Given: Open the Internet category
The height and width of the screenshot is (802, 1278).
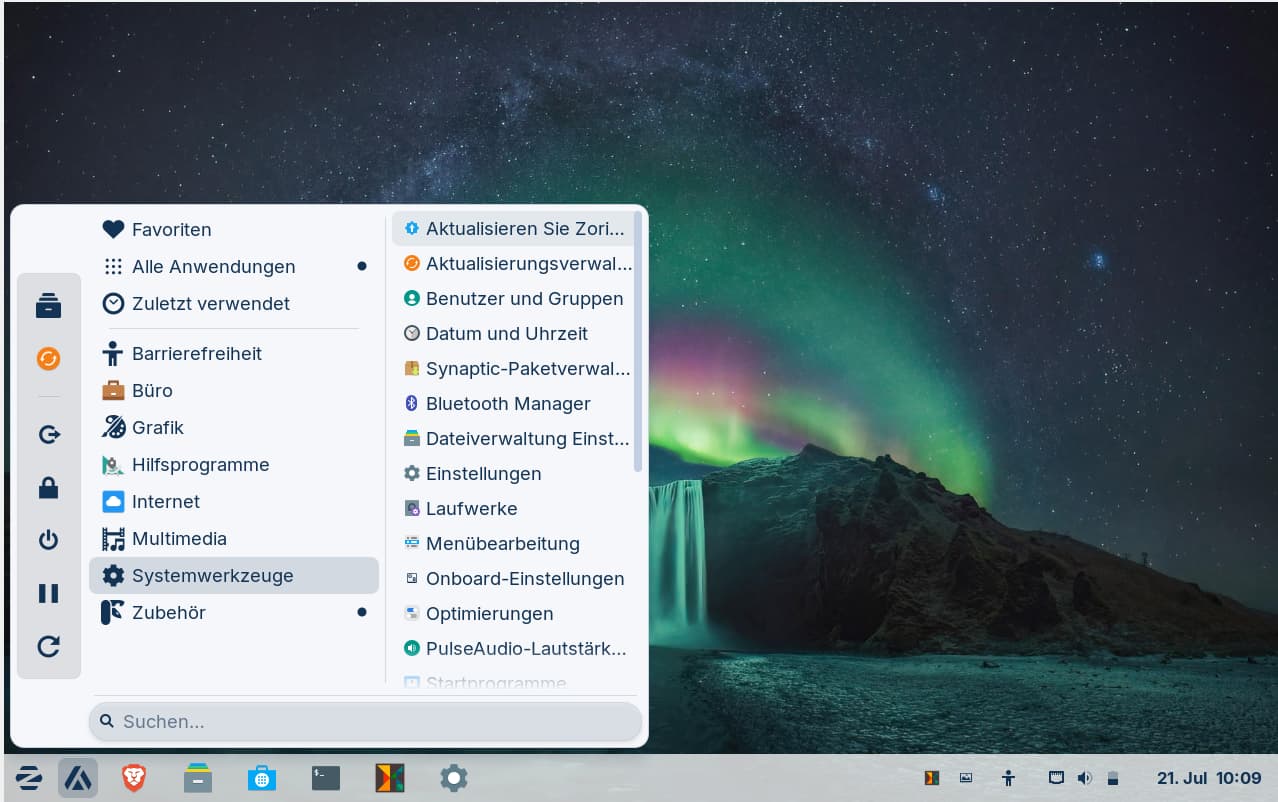Looking at the screenshot, I should 165,501.
